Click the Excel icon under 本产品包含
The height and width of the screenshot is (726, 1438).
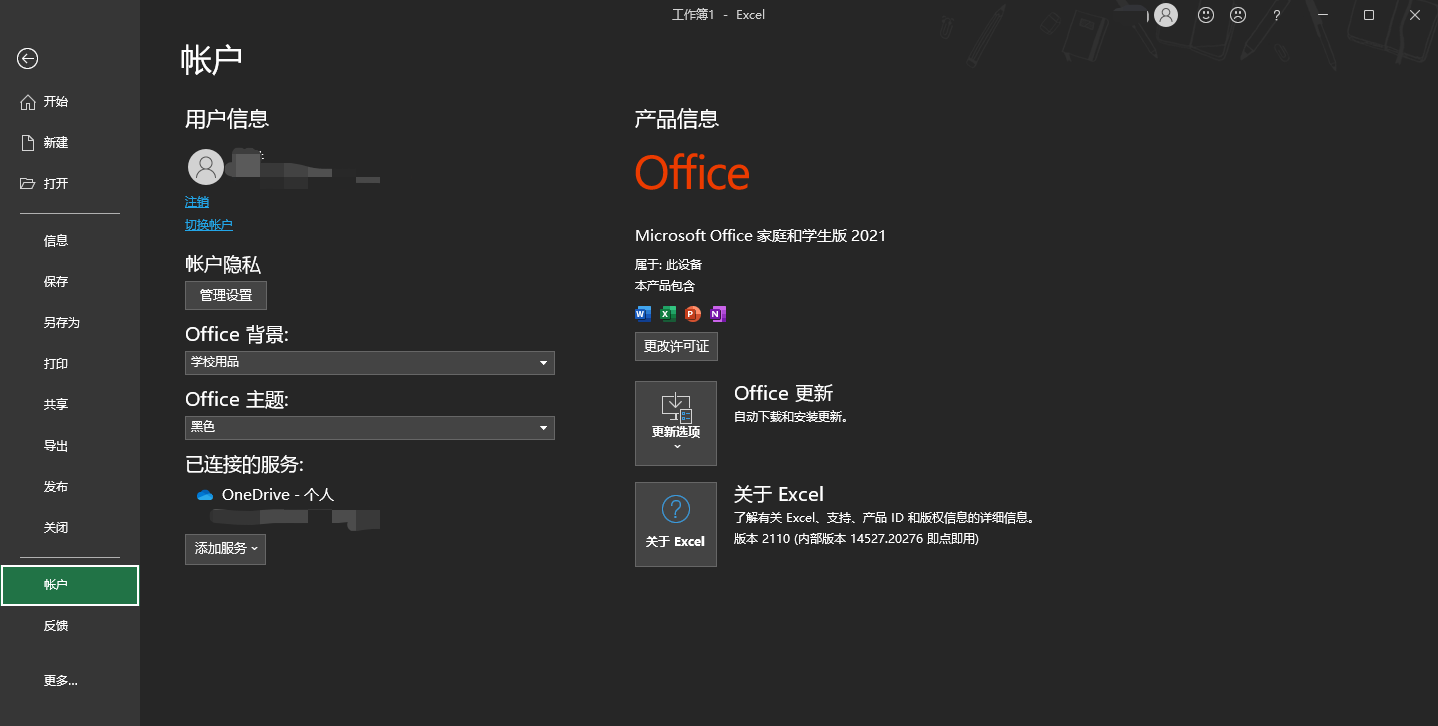pyautogui.click(x=668, y=314)
